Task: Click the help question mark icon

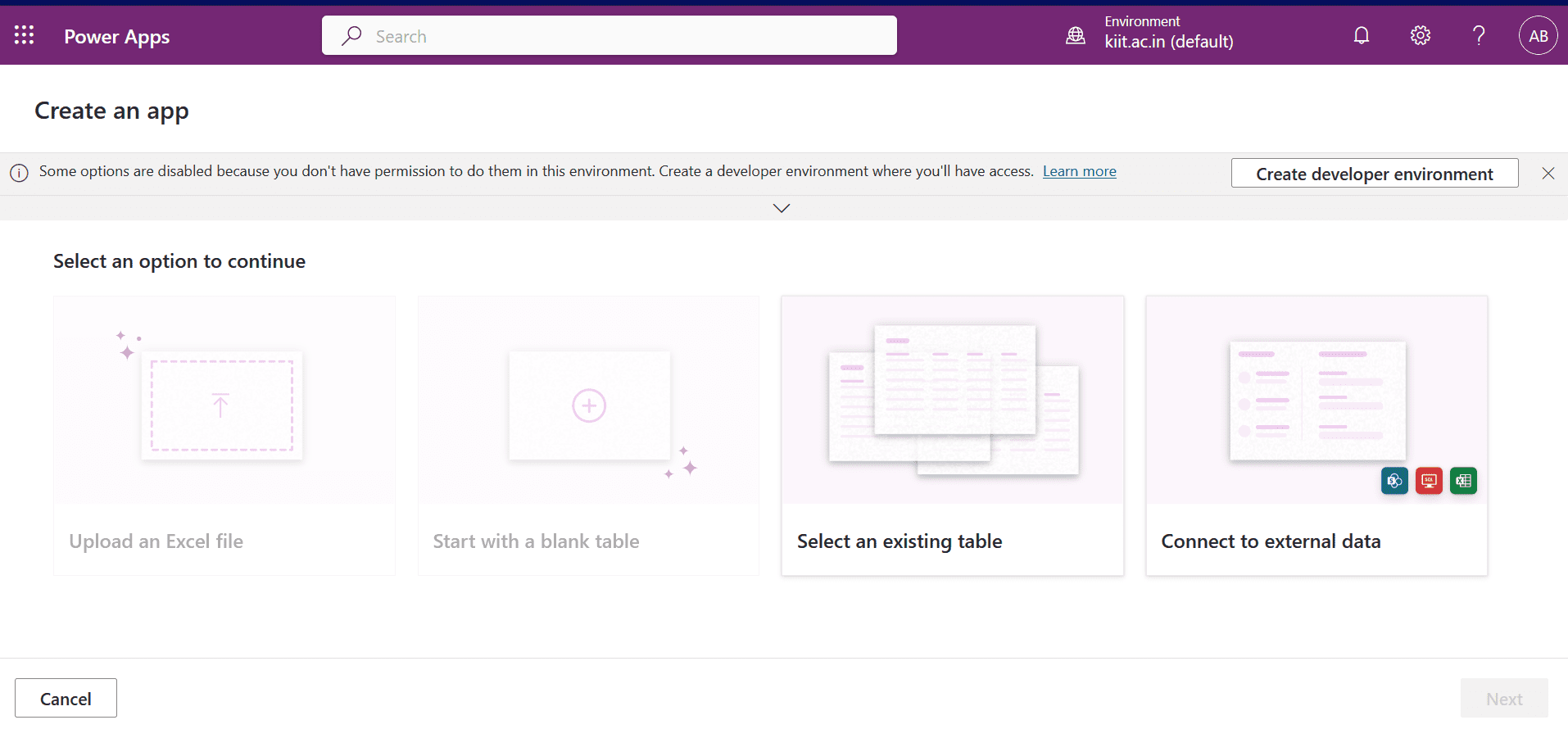Action: [1479, 35]
